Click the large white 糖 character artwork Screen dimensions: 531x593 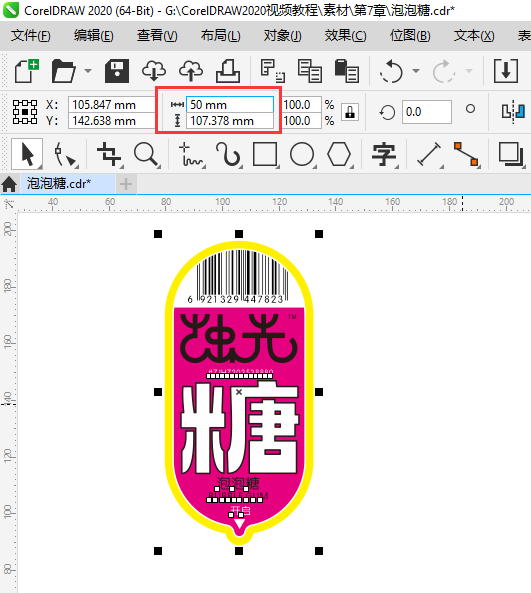[x=239, y=427]
